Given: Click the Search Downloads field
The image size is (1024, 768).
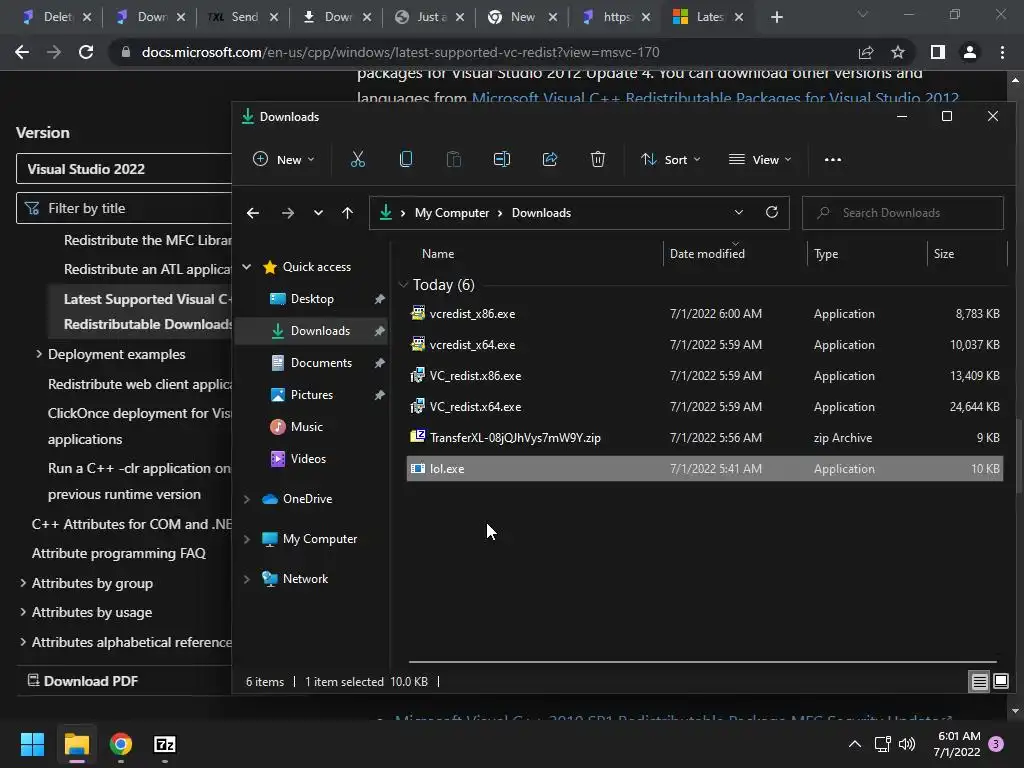Looking at the screenshot, I should 903,213.
